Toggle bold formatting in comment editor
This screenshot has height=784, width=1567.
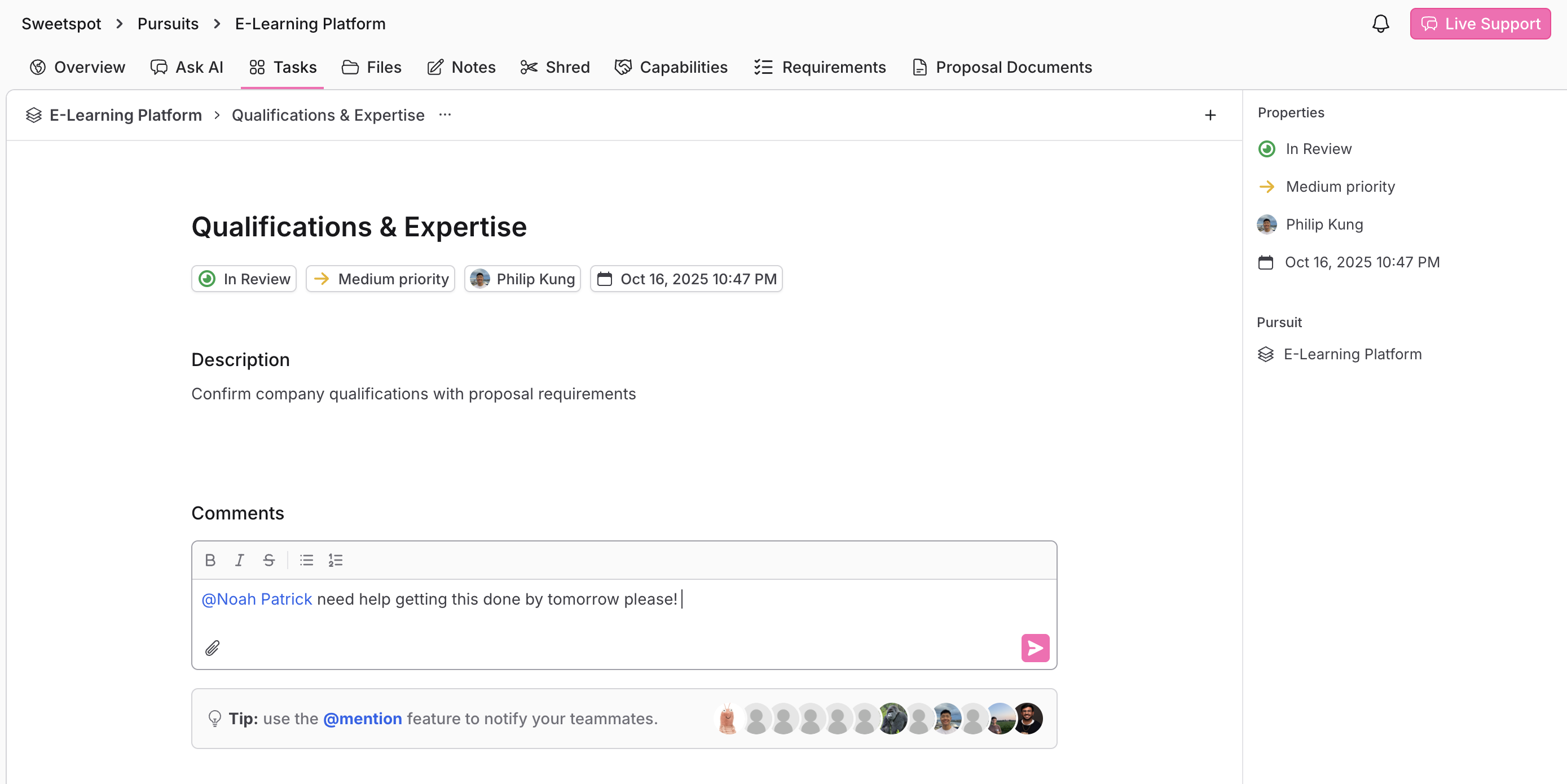click(x=210, y=560)
